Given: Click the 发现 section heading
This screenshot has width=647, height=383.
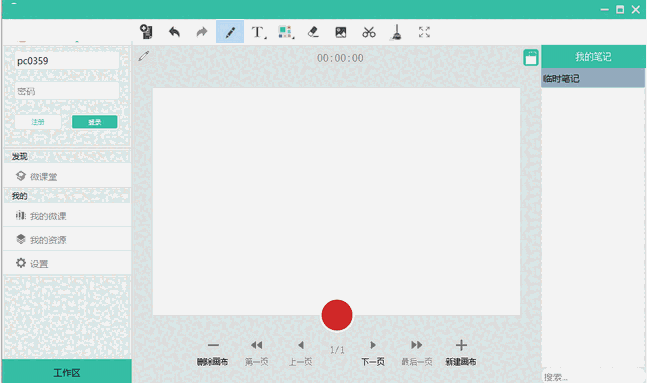Looking at the screenshot, I should pos(19,156).
